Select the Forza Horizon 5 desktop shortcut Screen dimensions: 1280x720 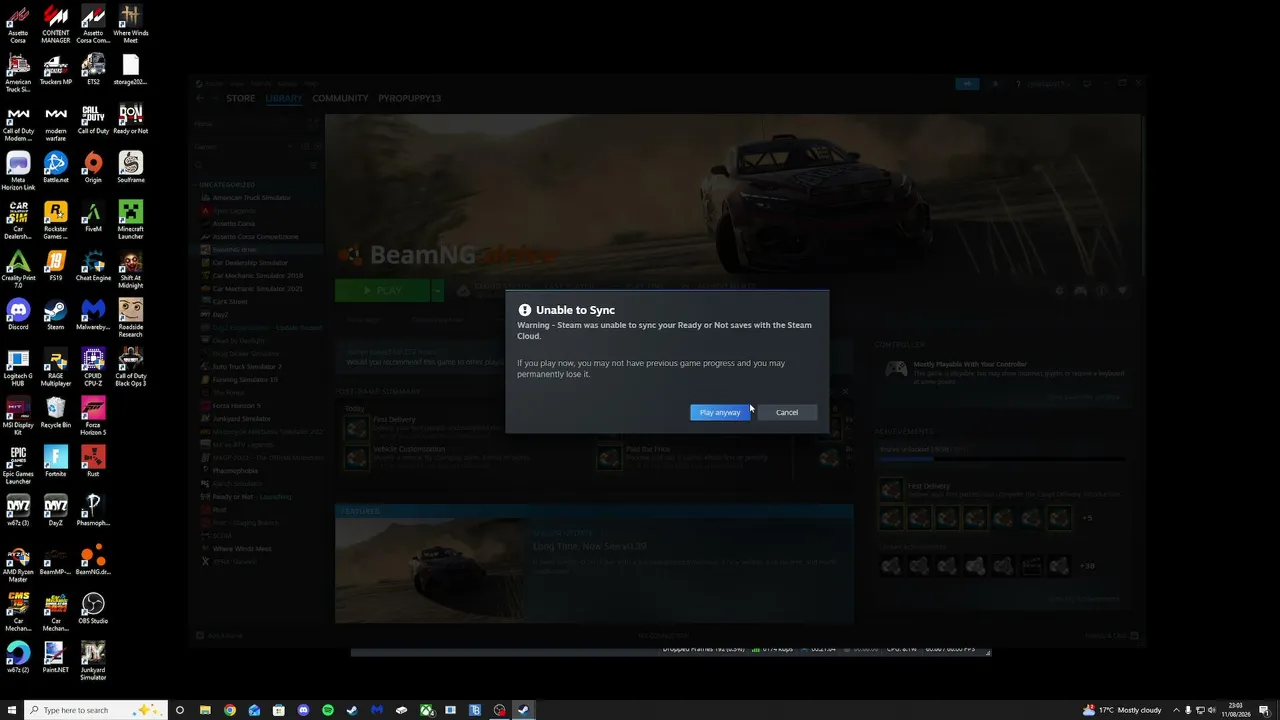(x=93, y=417)
